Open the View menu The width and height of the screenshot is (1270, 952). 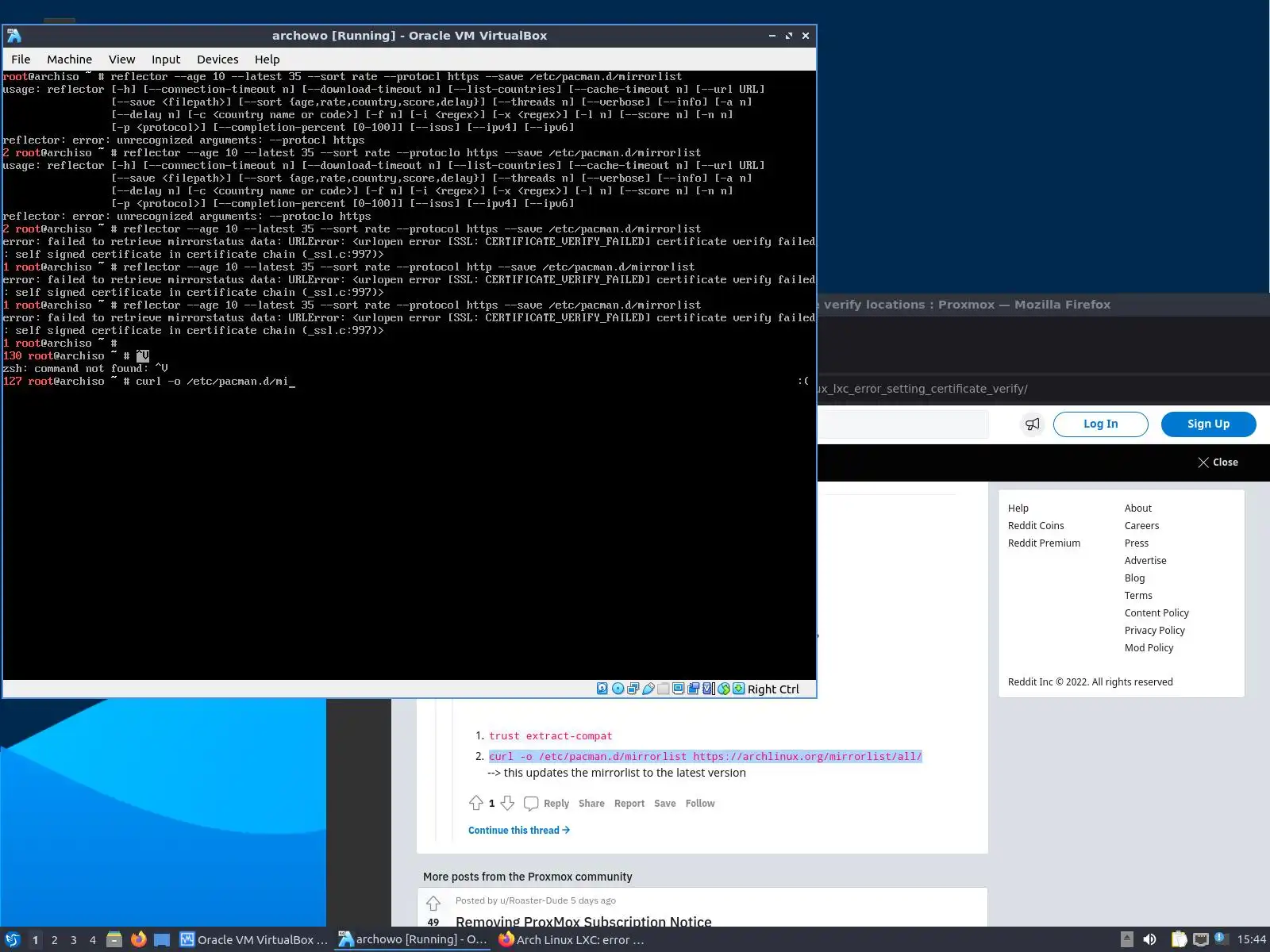coord(121,59)
